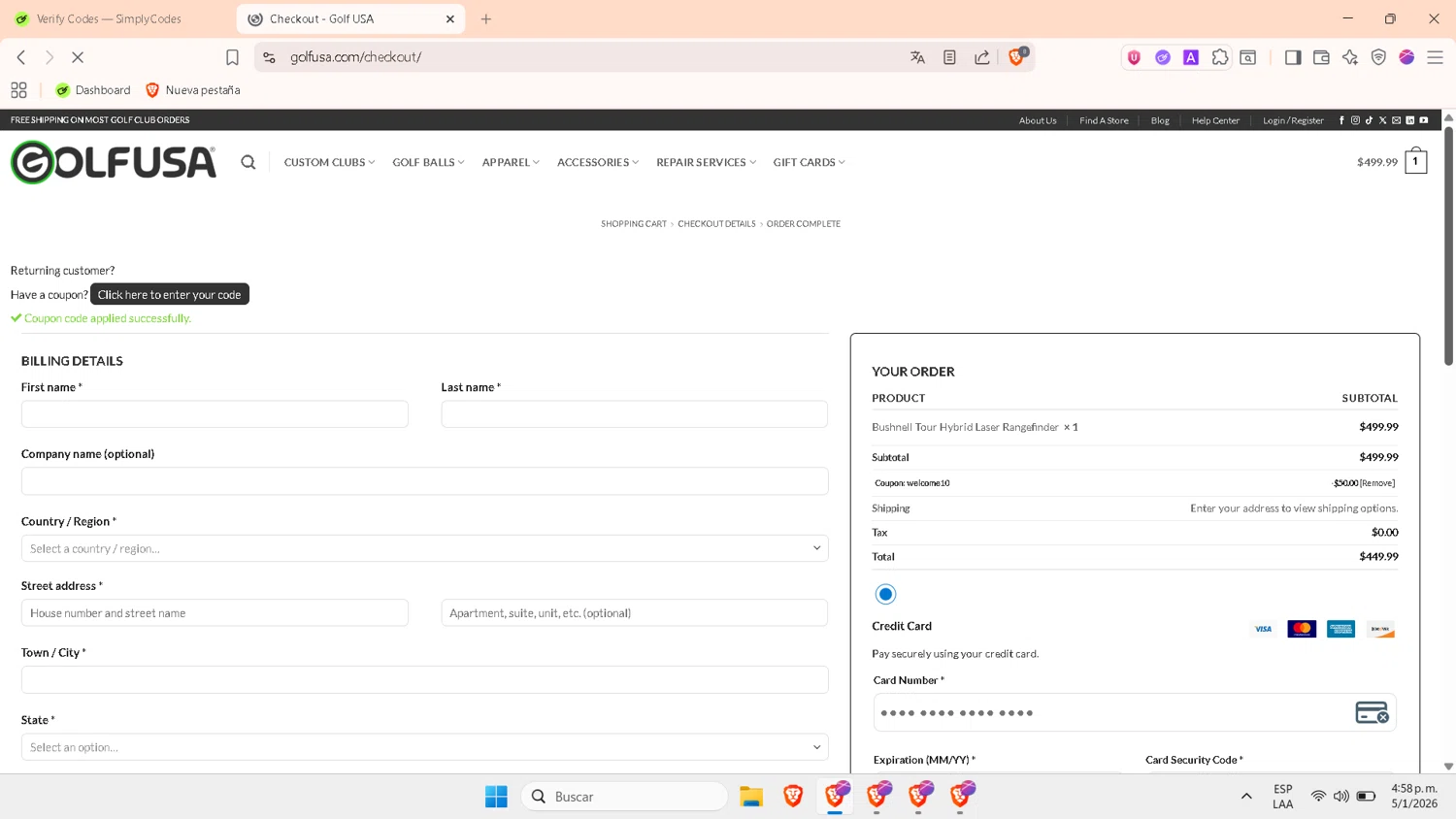Image resolution: width=1456 pixels, height=819 pixels.
Task: Open GolfUSA TikTok icon
Action: [x=1369, y=120]
